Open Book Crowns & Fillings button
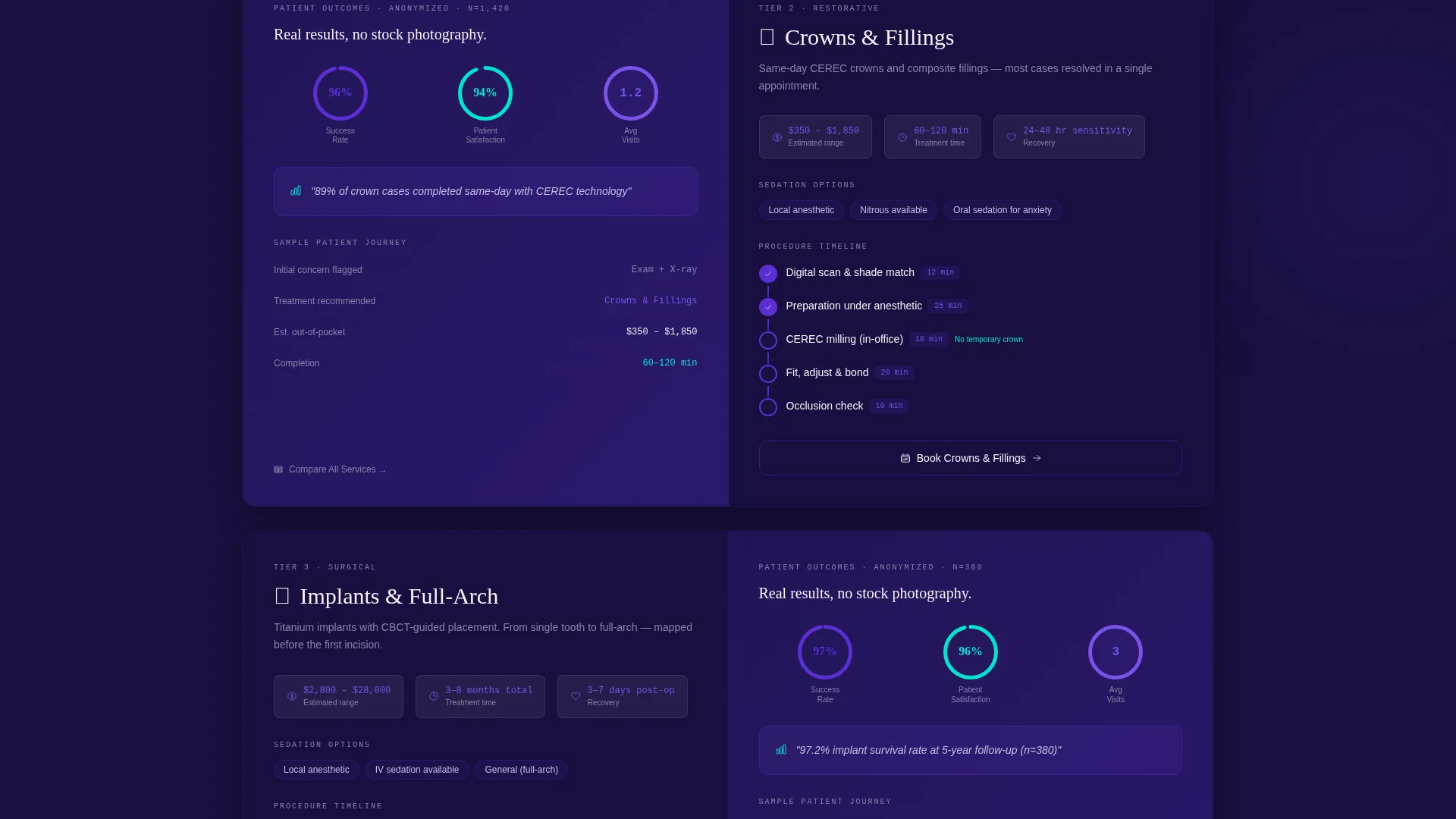 (x=970, y=458)
